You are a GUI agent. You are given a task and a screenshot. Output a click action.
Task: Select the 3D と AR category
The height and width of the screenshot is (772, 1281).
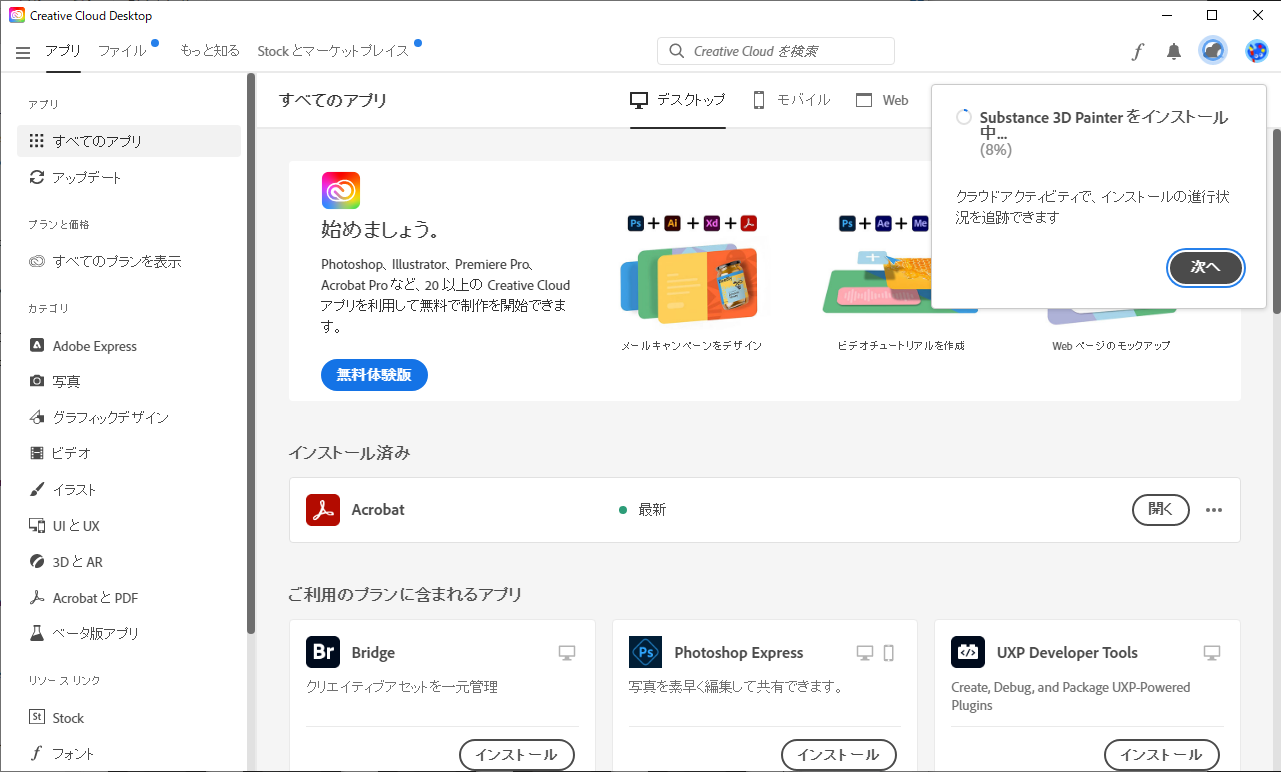(92, 561)
